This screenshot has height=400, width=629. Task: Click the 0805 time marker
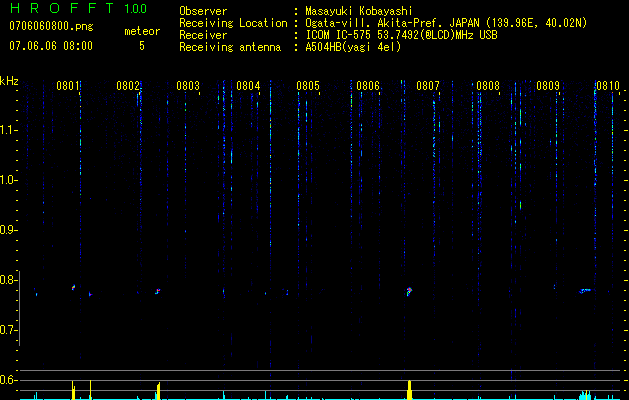coord(308,86)
